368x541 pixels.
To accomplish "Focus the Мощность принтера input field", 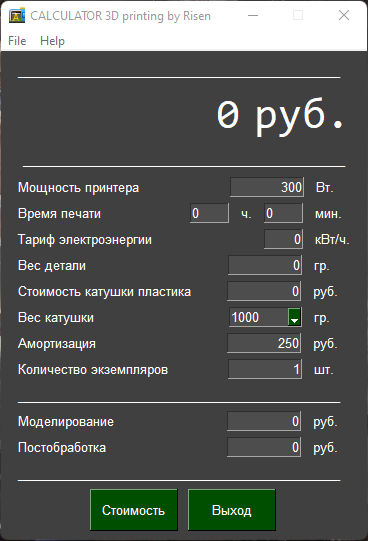I will pos(267,187).
